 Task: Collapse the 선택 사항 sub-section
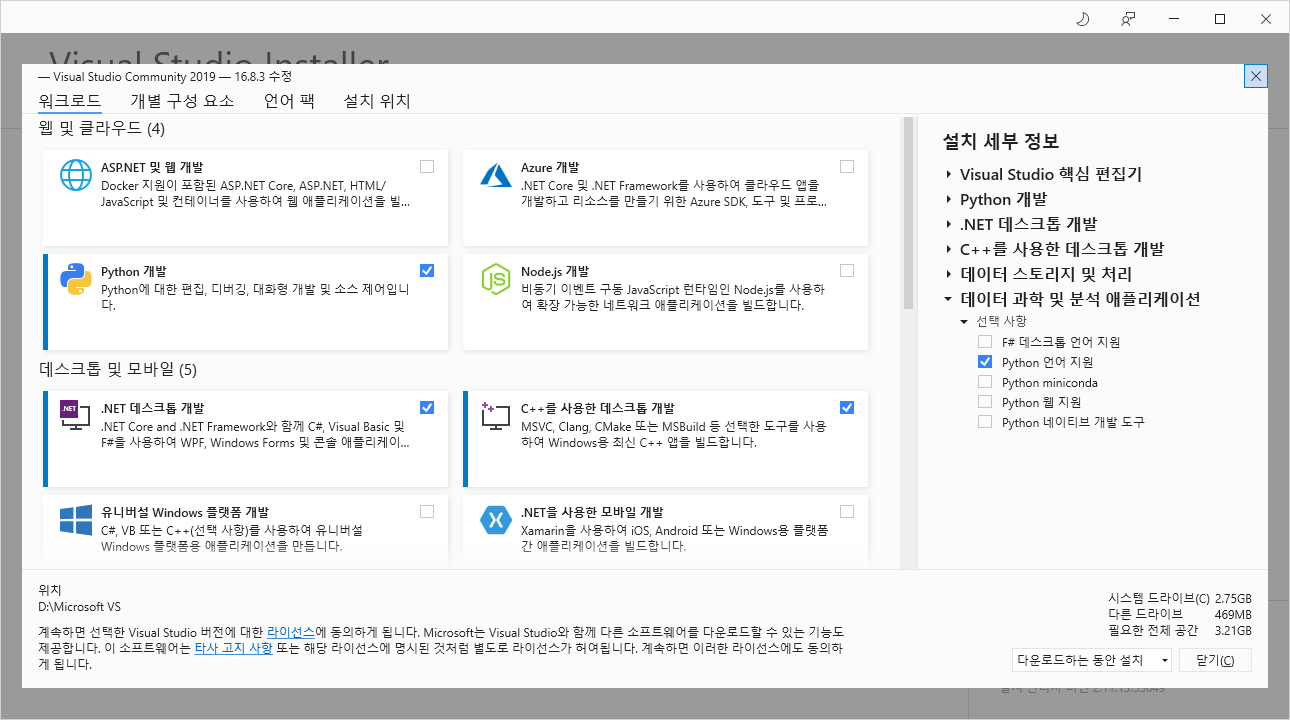964,322
